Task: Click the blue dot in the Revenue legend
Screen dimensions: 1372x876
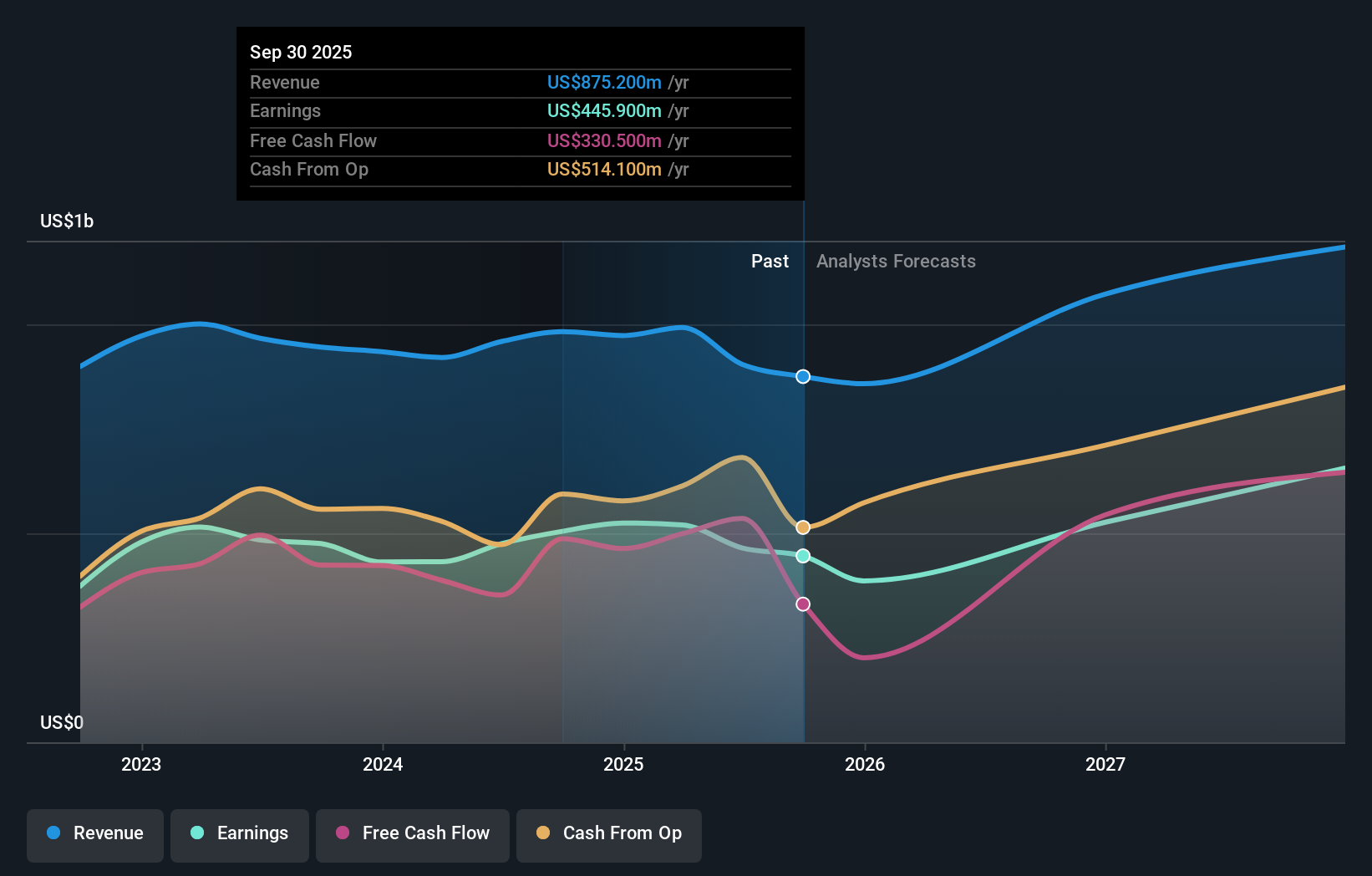Action: coord(53,833)
